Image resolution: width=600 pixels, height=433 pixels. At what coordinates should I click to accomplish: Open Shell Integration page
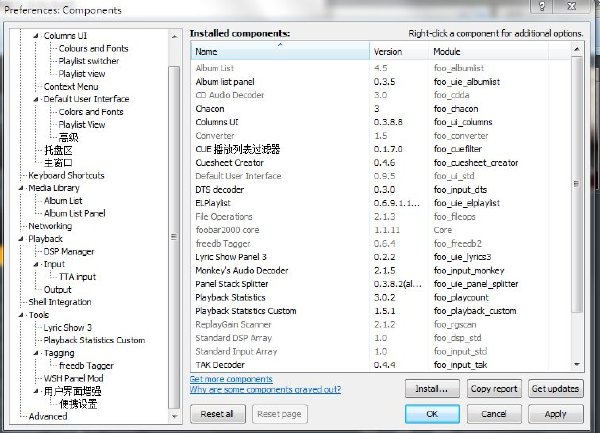pos(60,302)
